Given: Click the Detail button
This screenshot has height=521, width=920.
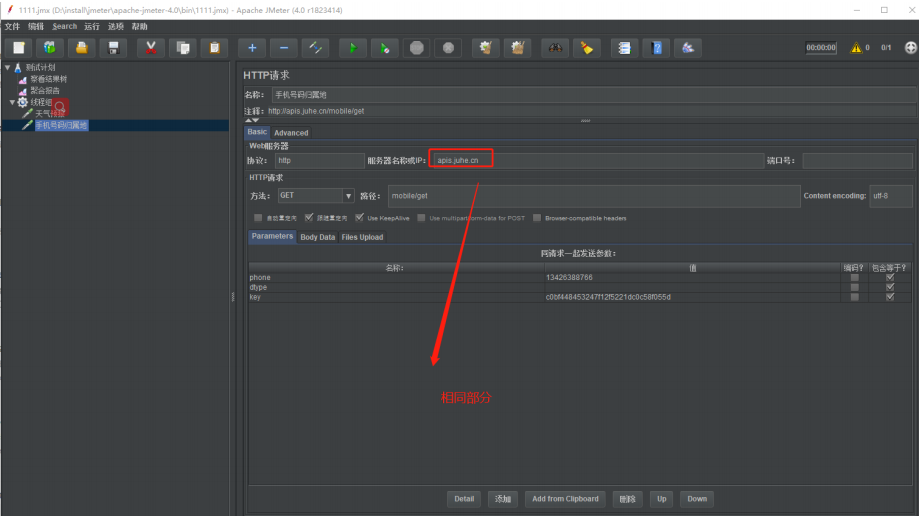Looking at the screenshot, I should pyautogui.click(x=464, y=499).
